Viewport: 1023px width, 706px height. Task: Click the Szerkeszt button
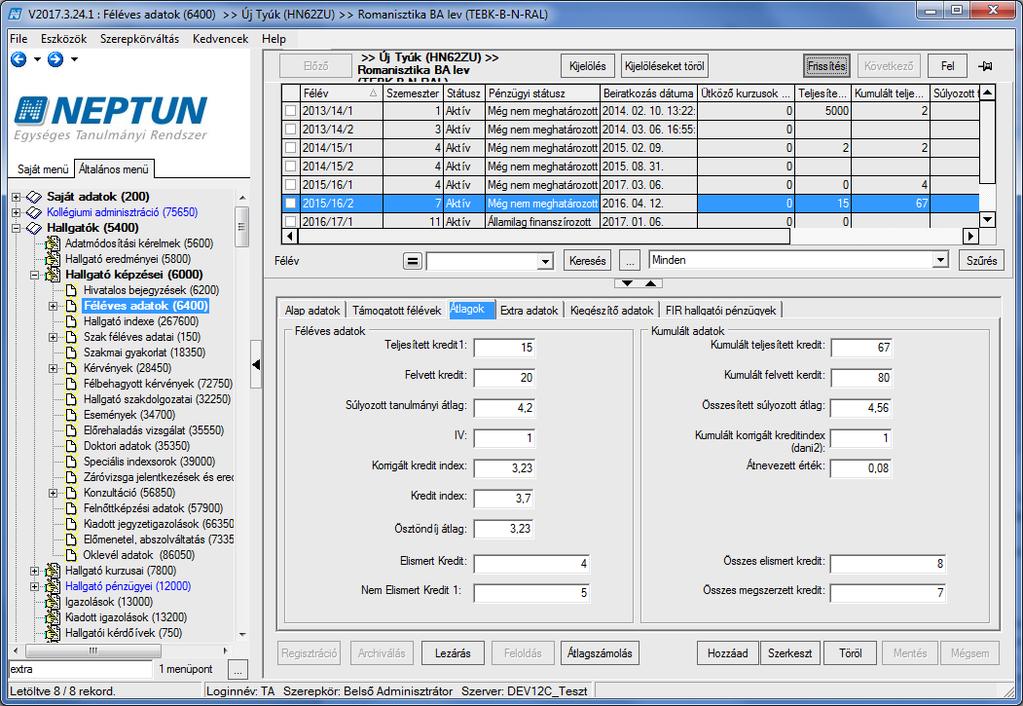click(x=790, y=653)
